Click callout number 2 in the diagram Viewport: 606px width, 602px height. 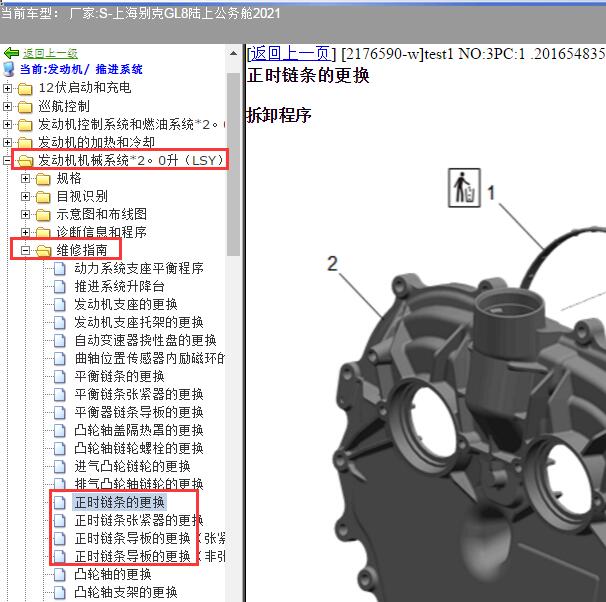click(x=332, y=264)
